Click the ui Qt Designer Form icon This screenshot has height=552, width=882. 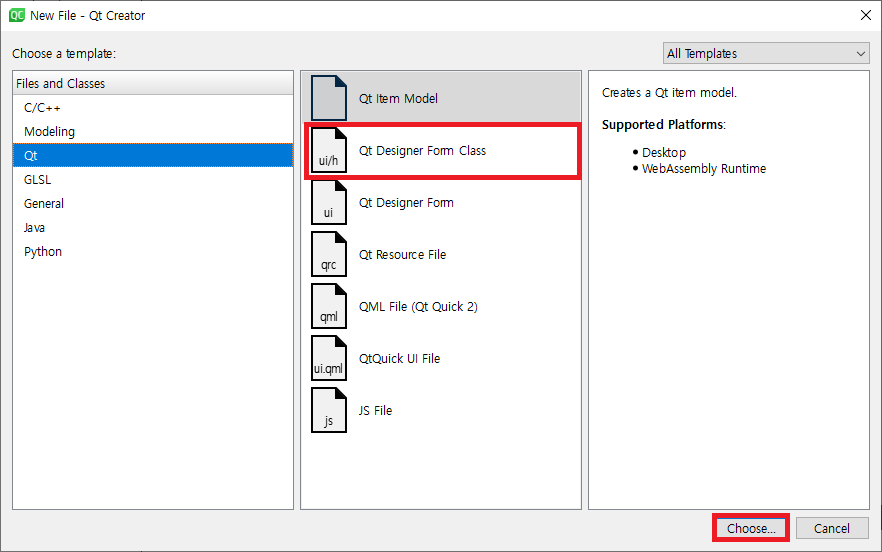329,203
